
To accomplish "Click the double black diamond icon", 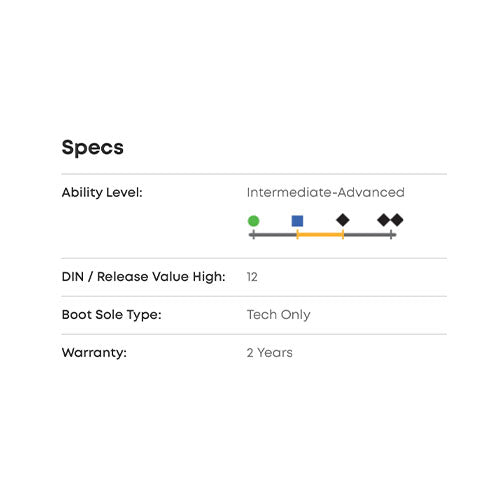I will (x=390, y=220).
